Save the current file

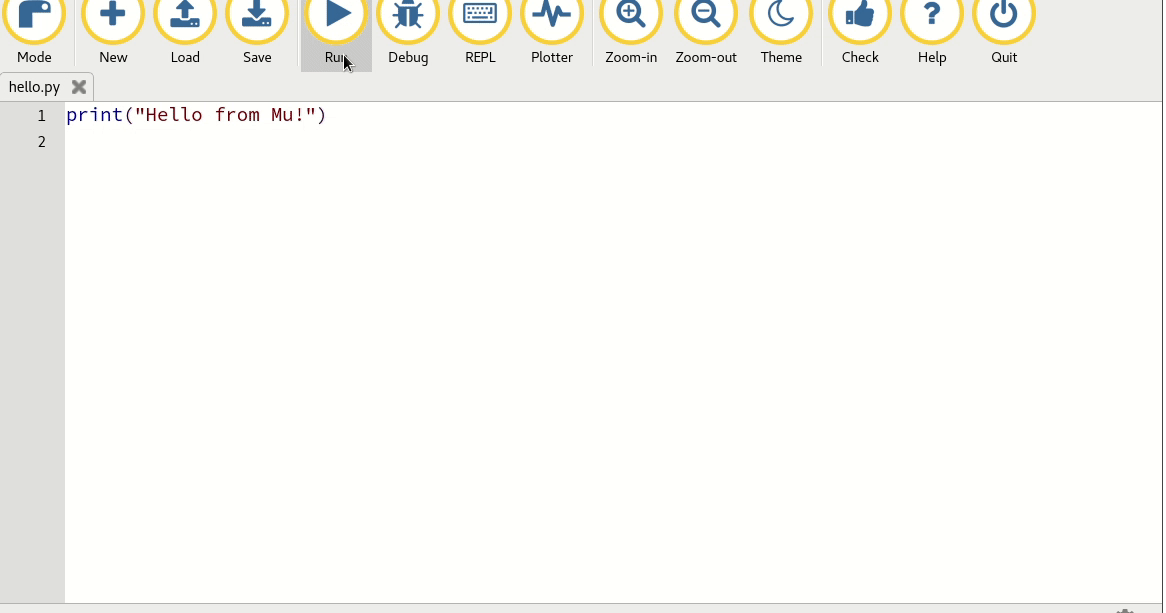point(257,30)
